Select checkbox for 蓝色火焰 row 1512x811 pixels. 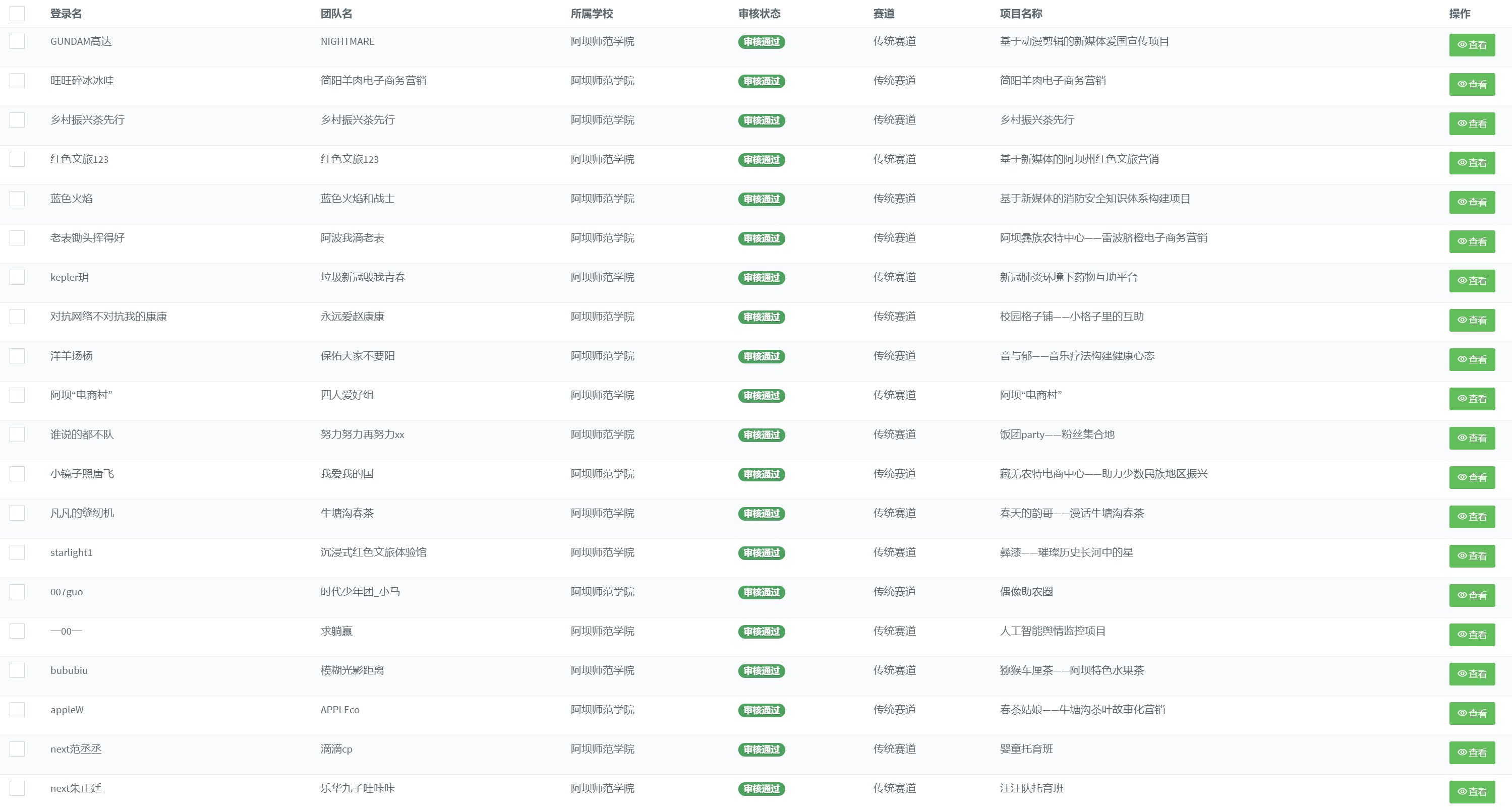pyautogui.click(x=17, y=198)
